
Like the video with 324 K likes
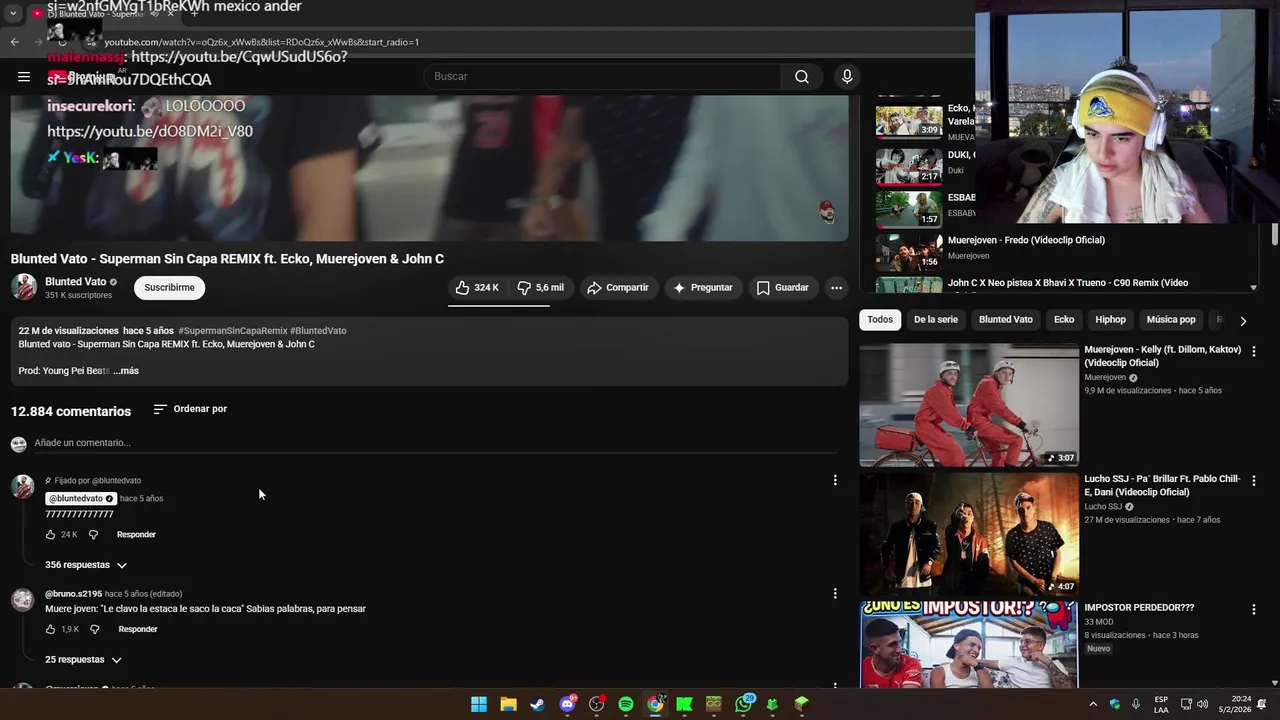[x=477, y=288]
